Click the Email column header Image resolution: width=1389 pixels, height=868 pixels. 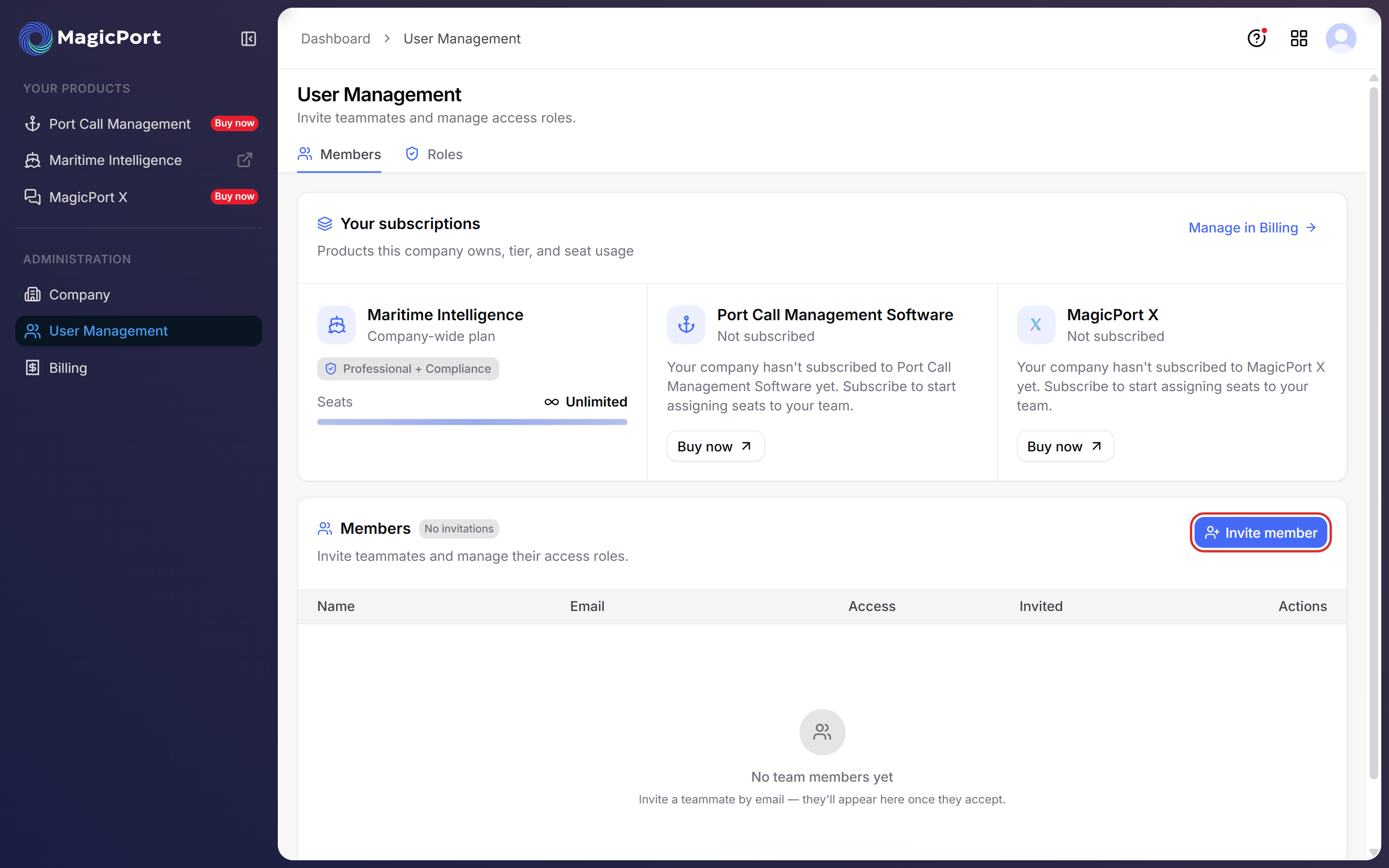(586, 606)
